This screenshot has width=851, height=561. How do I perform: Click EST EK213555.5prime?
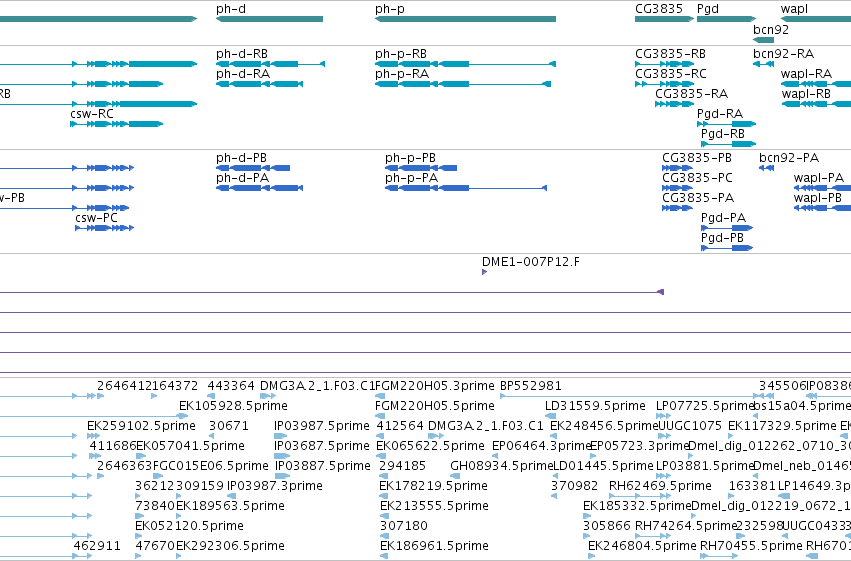(434, 506)
